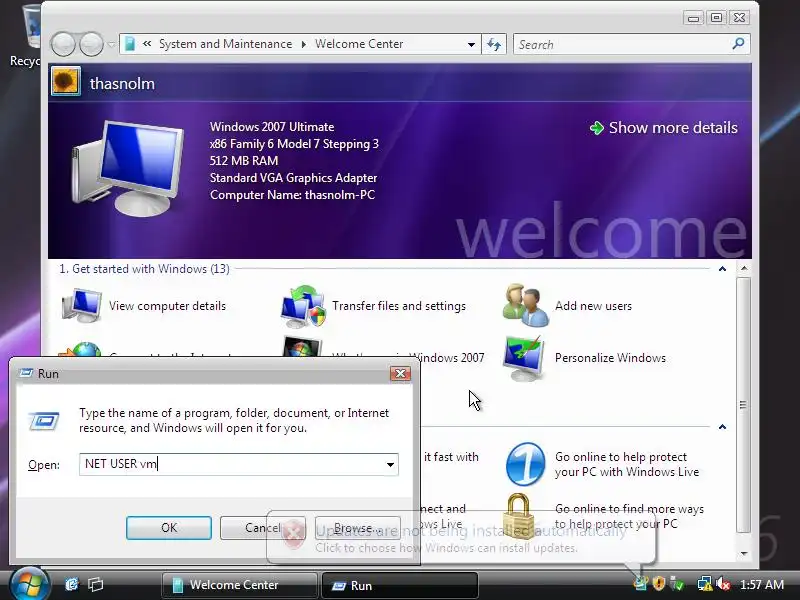Click Welcome Center breadcrumb
This screenshot has height=600, width=800.
[359, 44]
